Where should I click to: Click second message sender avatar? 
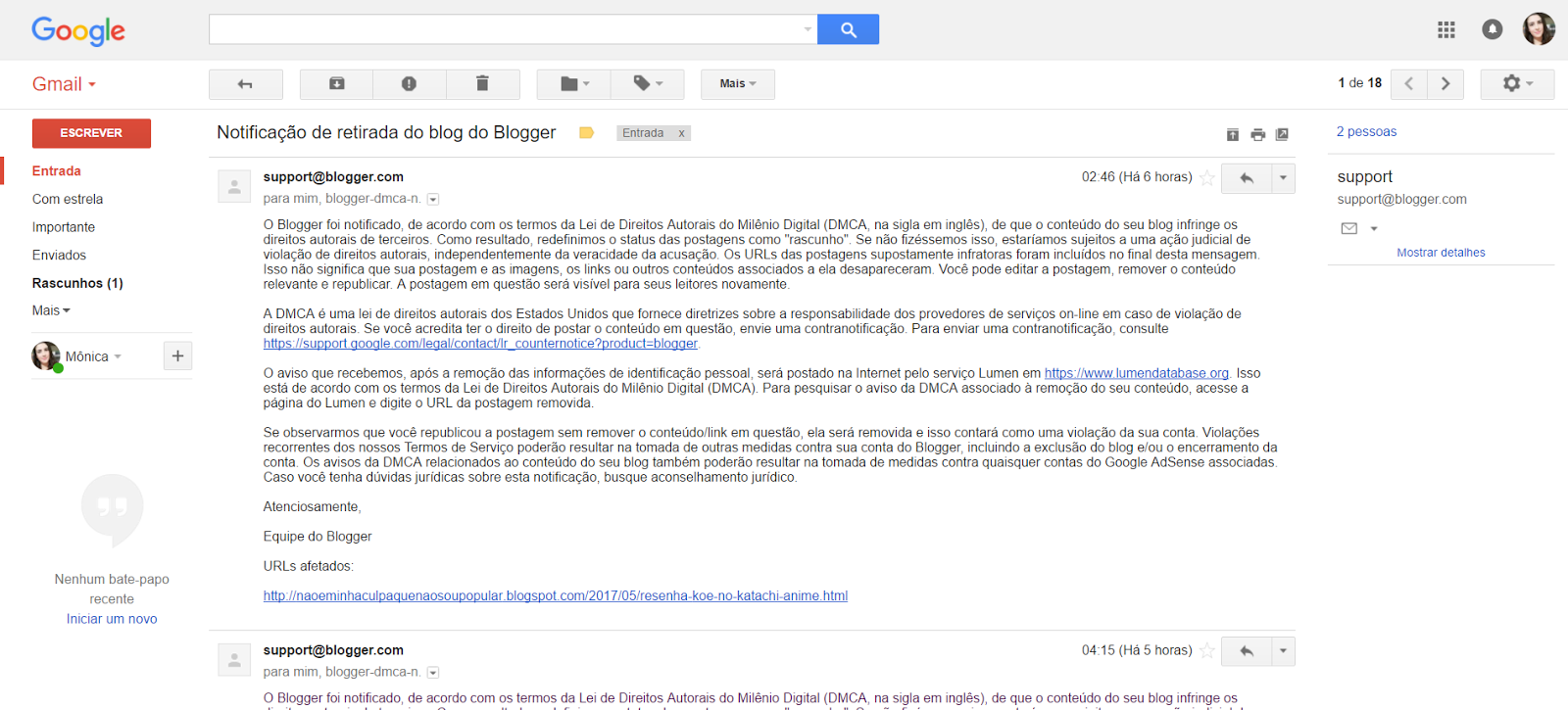click(x=234, y=660)
